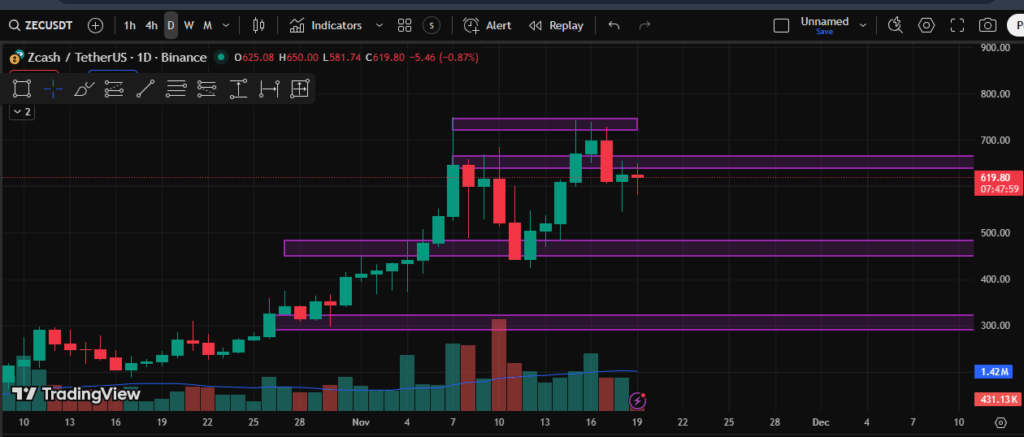The width and height of the screenshot is (1024, 437).
Task: Open the layout grid templates icon
Action: point(404,25)
